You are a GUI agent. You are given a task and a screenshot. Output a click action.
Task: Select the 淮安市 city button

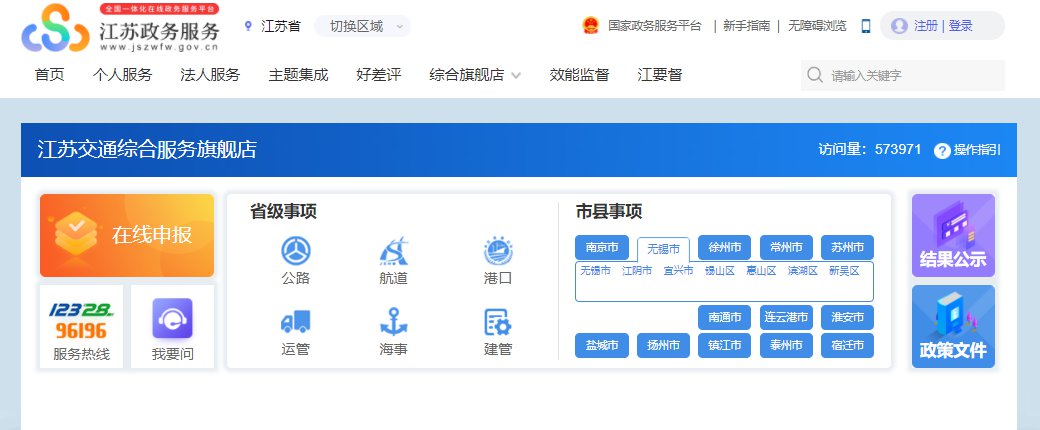pyautogui.click(x=847, y=318)
